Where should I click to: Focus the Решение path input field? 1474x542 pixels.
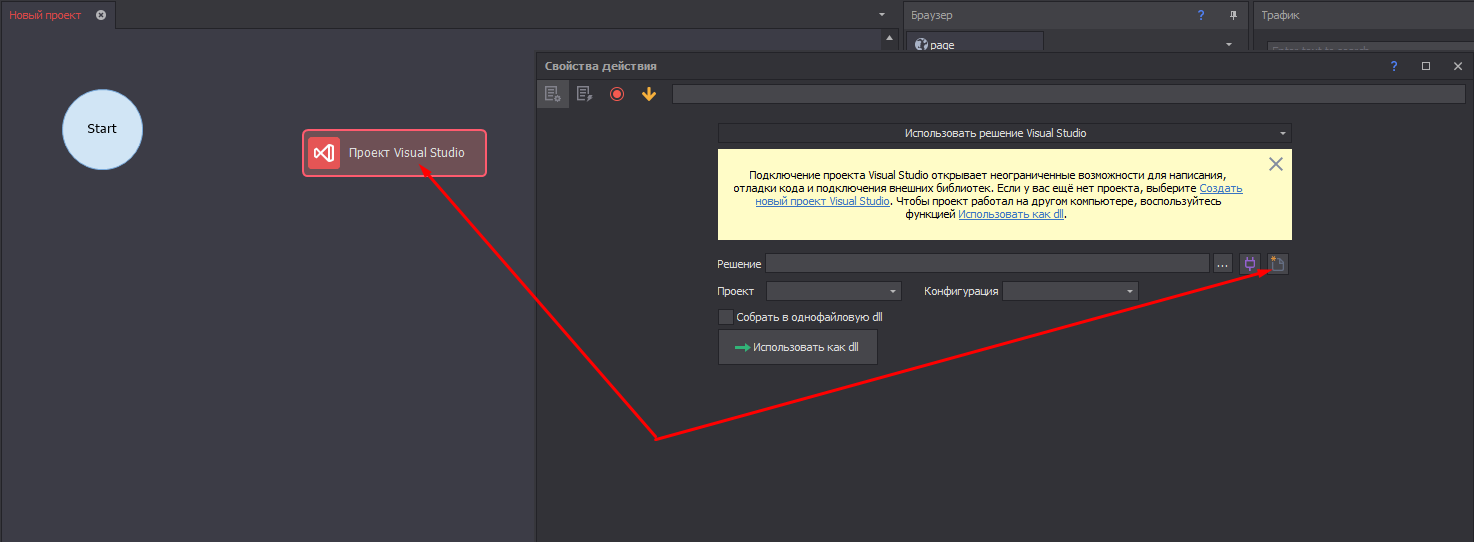[x=987, y=264]
